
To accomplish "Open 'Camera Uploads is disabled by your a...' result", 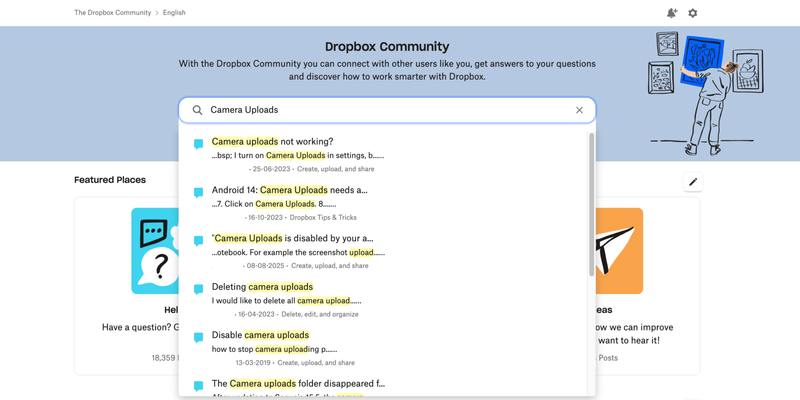I will click(292, 238).
